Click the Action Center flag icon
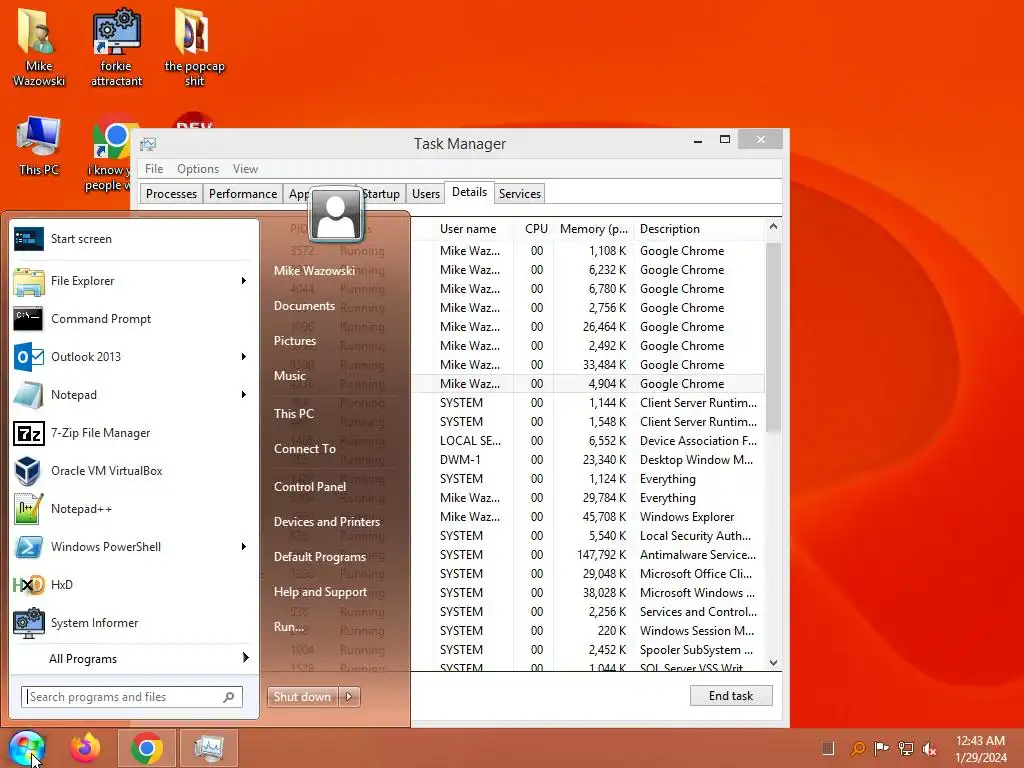Viewport: 1024px width, 768px height. pos(882,748)
